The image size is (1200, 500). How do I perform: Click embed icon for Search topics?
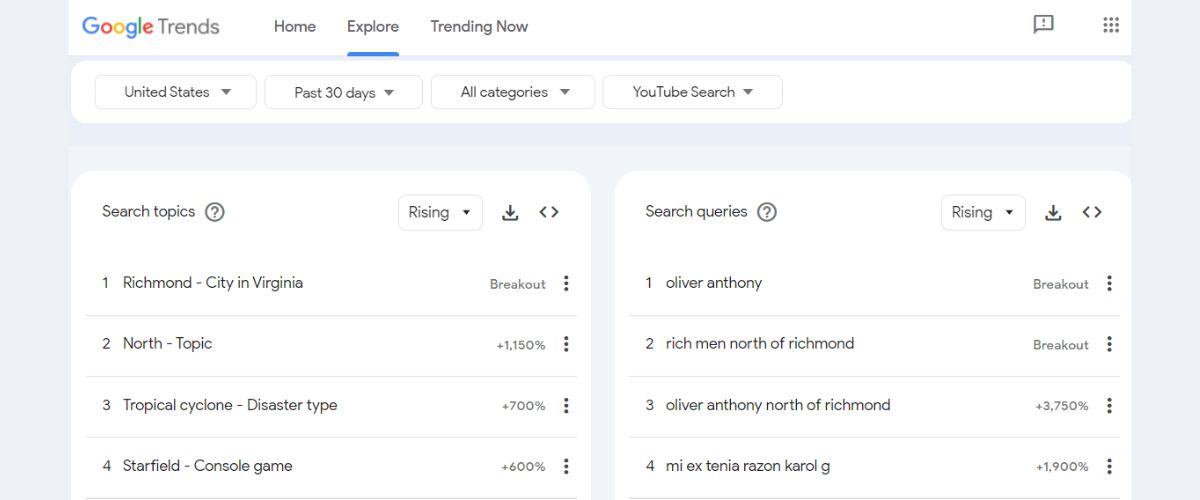click(549, 212)
